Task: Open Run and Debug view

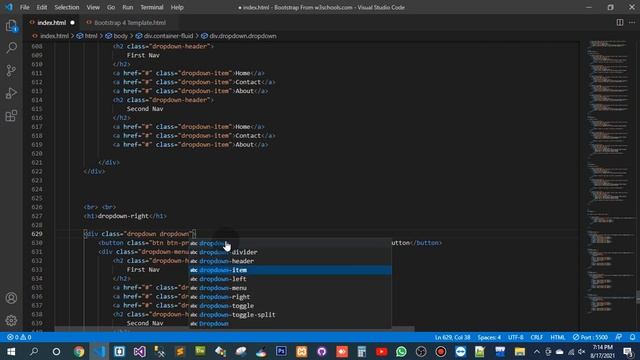Action: pyautogui.click(x=11, y=93)
